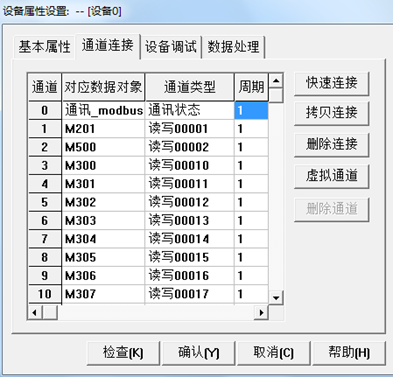This screenshot has width=393, height=377.
Task: Select the 读写00010 channel type cell
Action: point(190,165)
